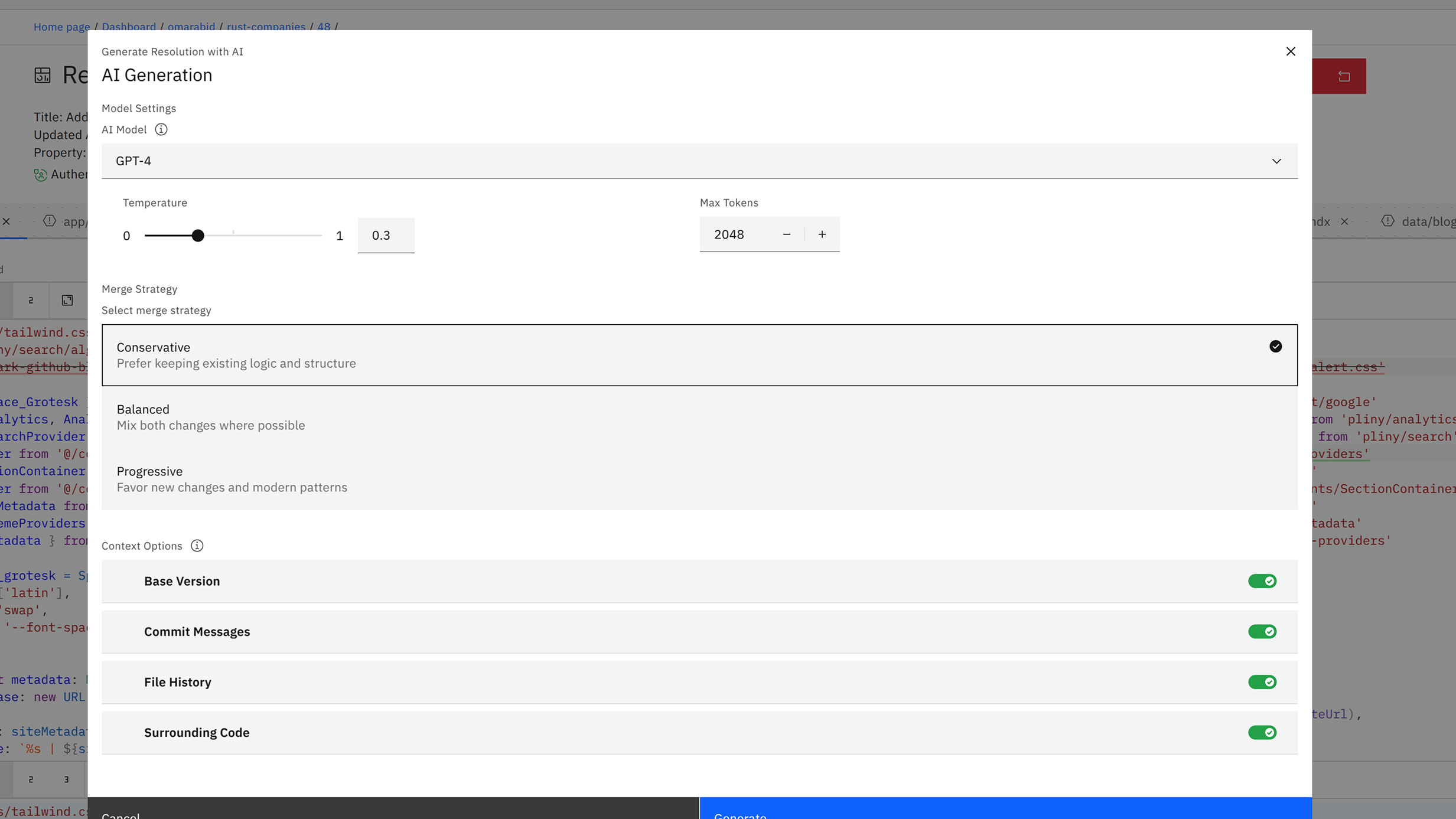Disable the Base Version toggle

(1263, 581)
